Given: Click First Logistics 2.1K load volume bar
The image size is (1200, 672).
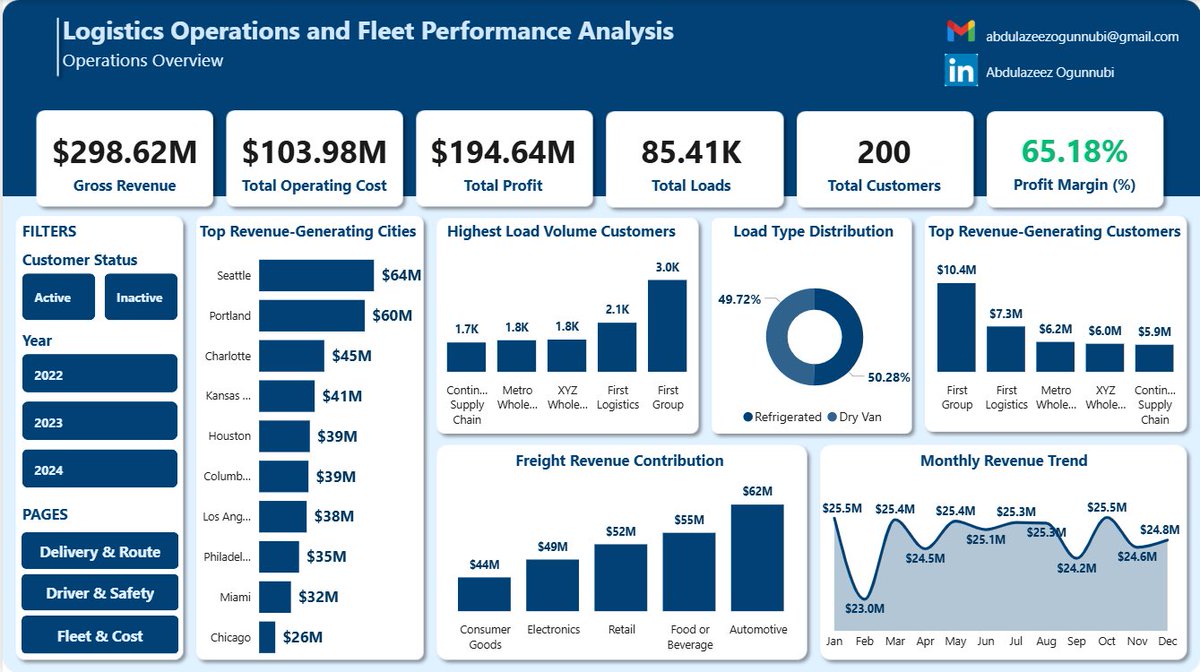Looking at the screenshot, I should point(617,347).
